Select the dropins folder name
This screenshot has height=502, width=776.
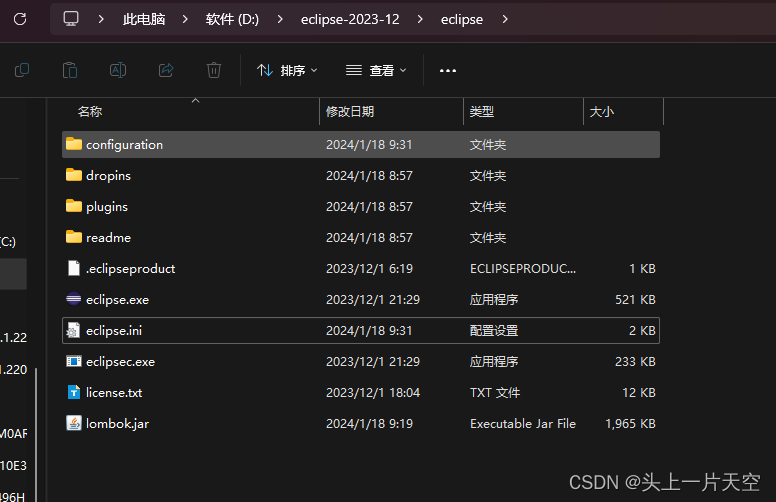pyautogui.click(x=108, y=176)
